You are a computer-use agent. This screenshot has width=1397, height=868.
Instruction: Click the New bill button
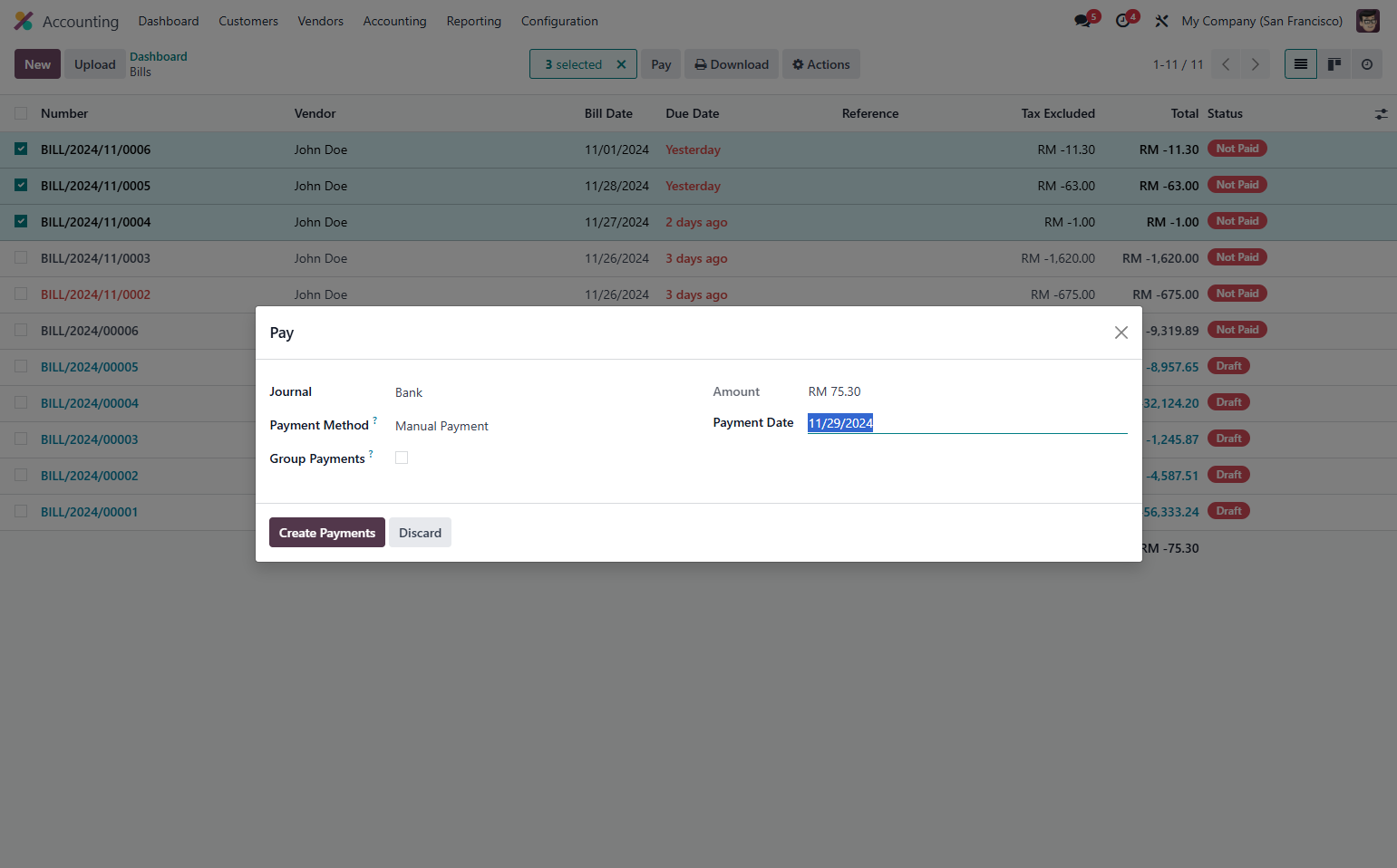pos(38,64)
